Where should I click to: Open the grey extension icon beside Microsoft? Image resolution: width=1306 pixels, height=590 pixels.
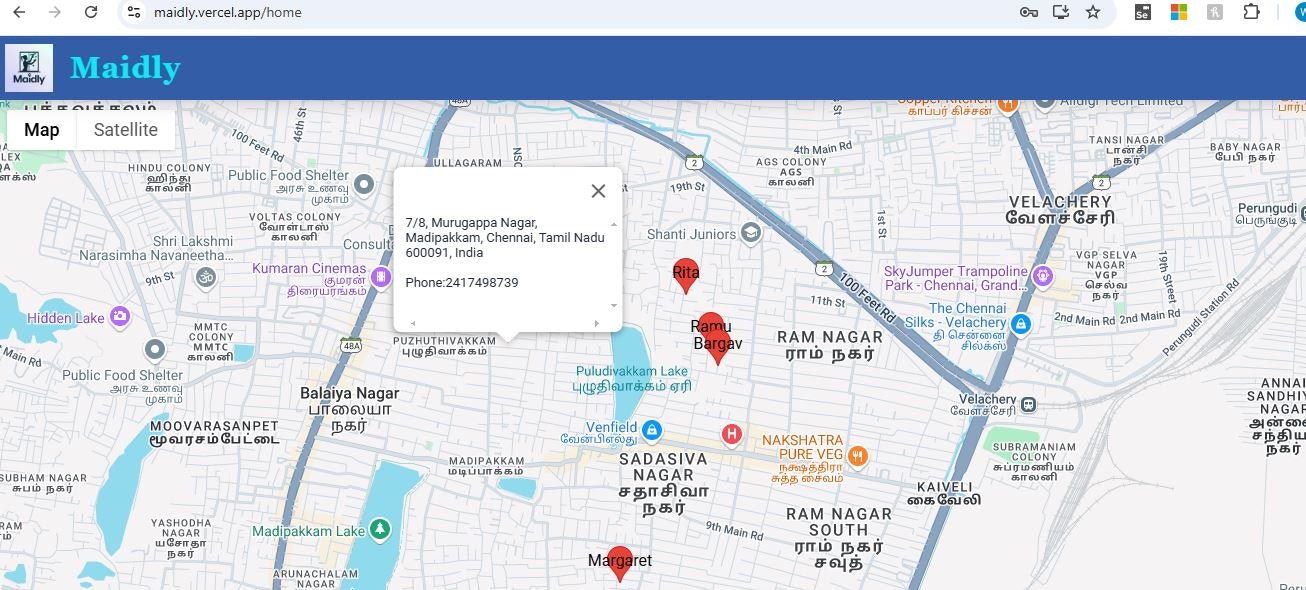(x=1215, y=12)
